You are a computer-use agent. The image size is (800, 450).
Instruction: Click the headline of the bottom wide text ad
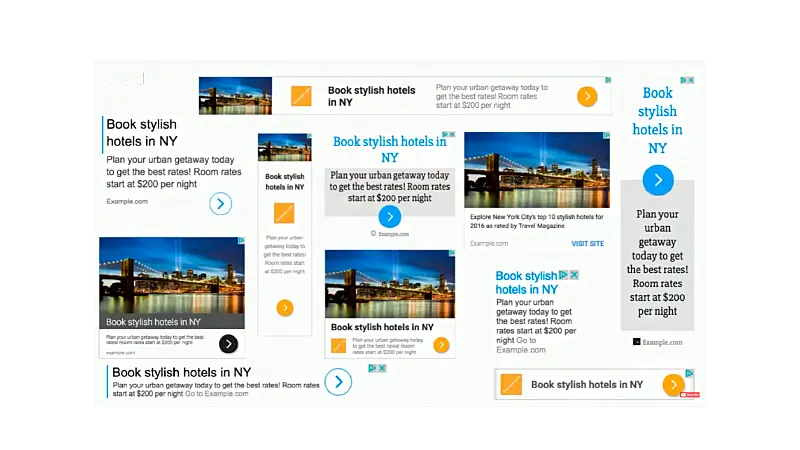click(x=182, y=372)
